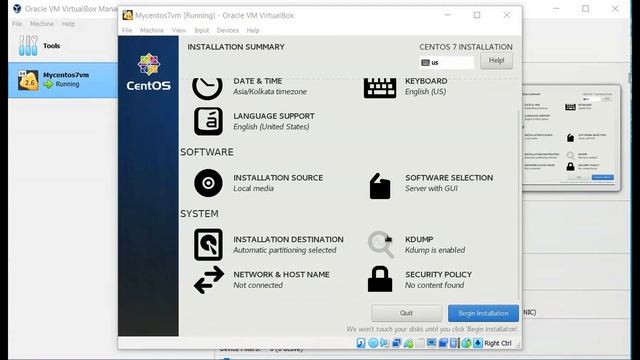Open Installation Destination hard drive icon

208,244
